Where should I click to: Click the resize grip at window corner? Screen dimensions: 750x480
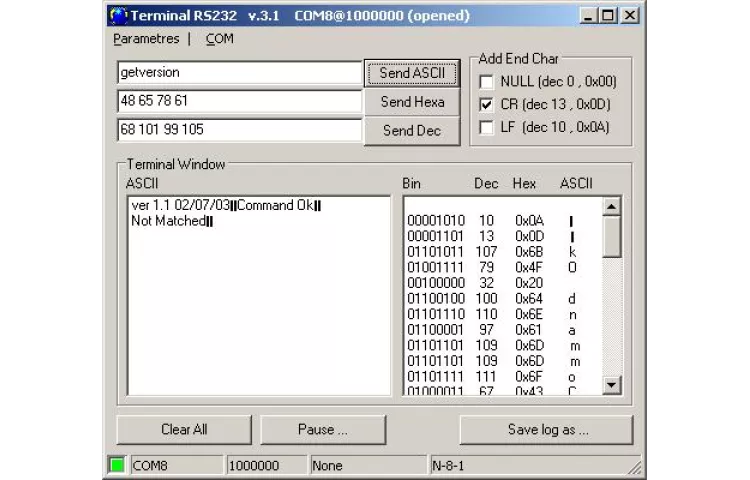(634, 467)
